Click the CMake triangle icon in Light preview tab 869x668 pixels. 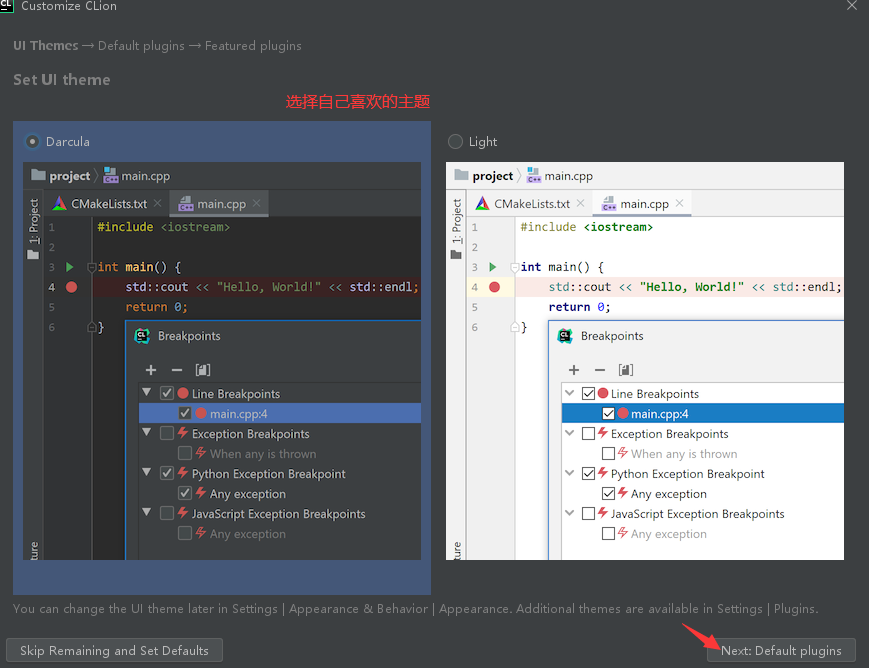[483, 204]
